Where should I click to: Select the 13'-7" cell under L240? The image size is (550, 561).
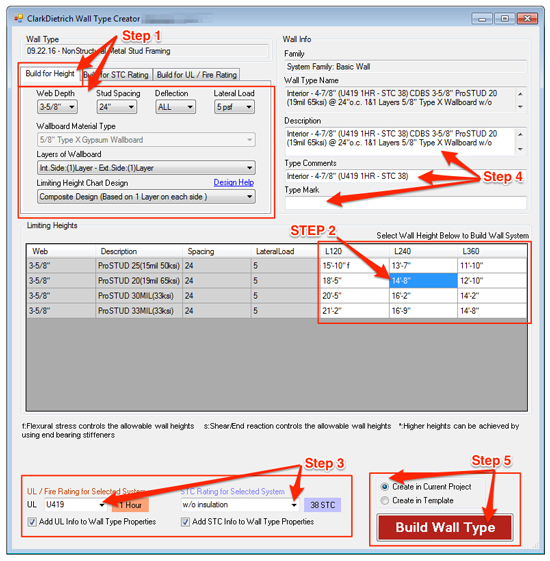point(423,266)
